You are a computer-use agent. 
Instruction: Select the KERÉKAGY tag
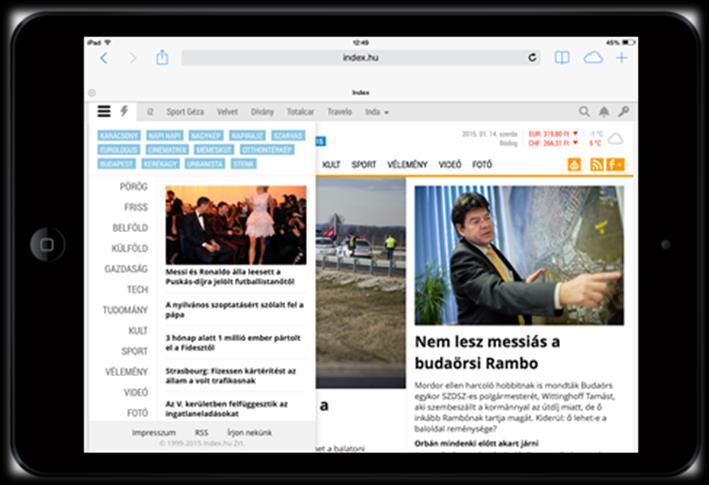160,164
